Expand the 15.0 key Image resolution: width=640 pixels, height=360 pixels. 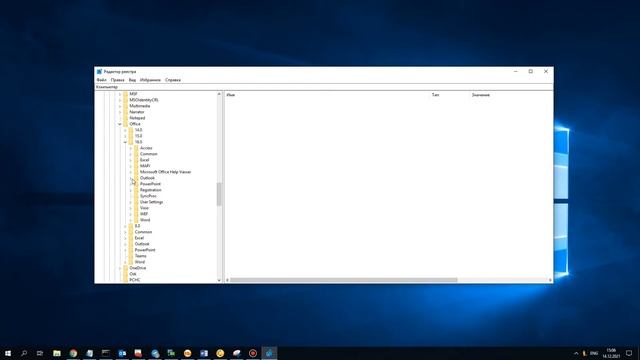(125, 136)
